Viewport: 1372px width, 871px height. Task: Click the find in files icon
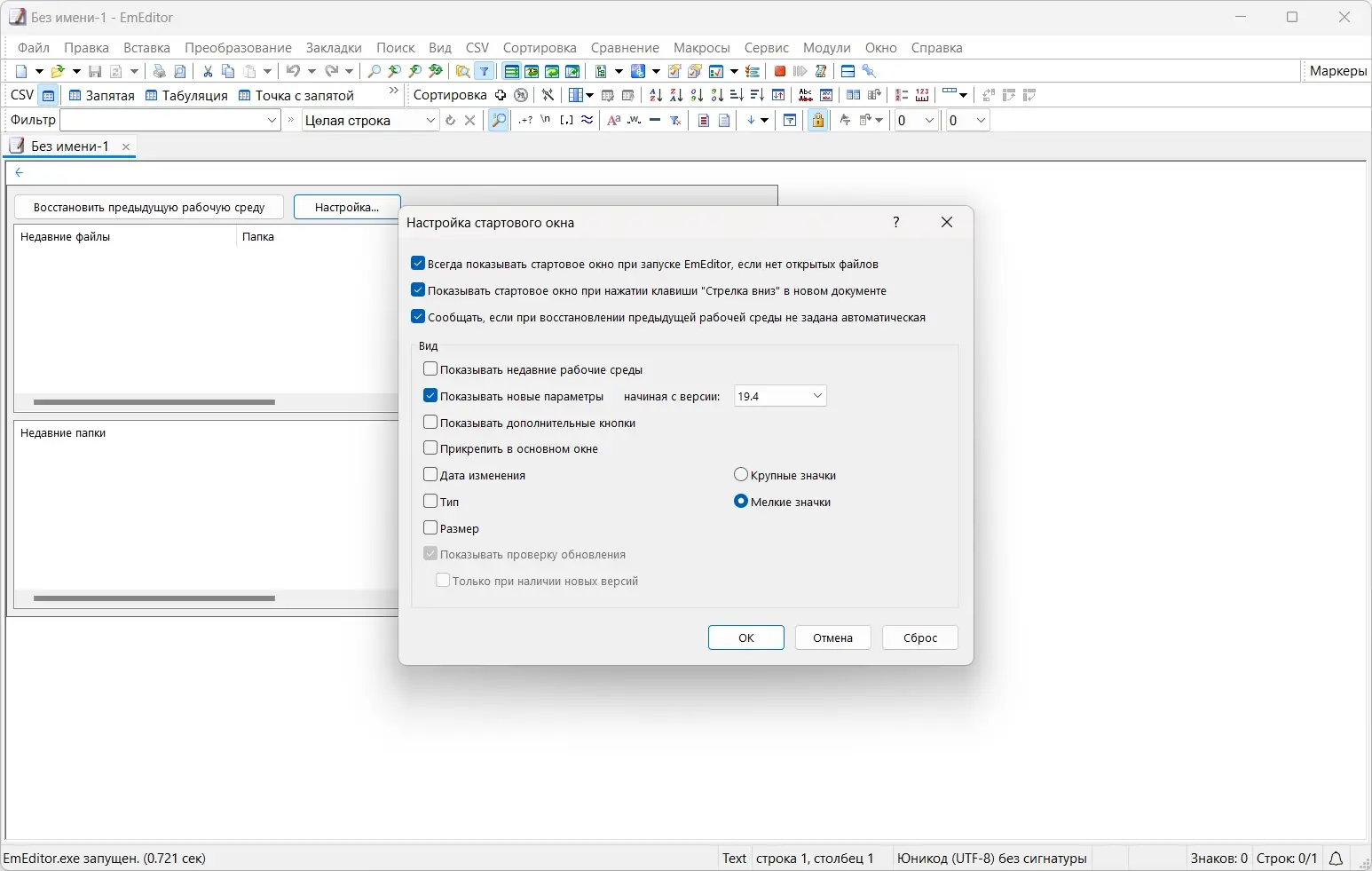[x=462, y=71]
